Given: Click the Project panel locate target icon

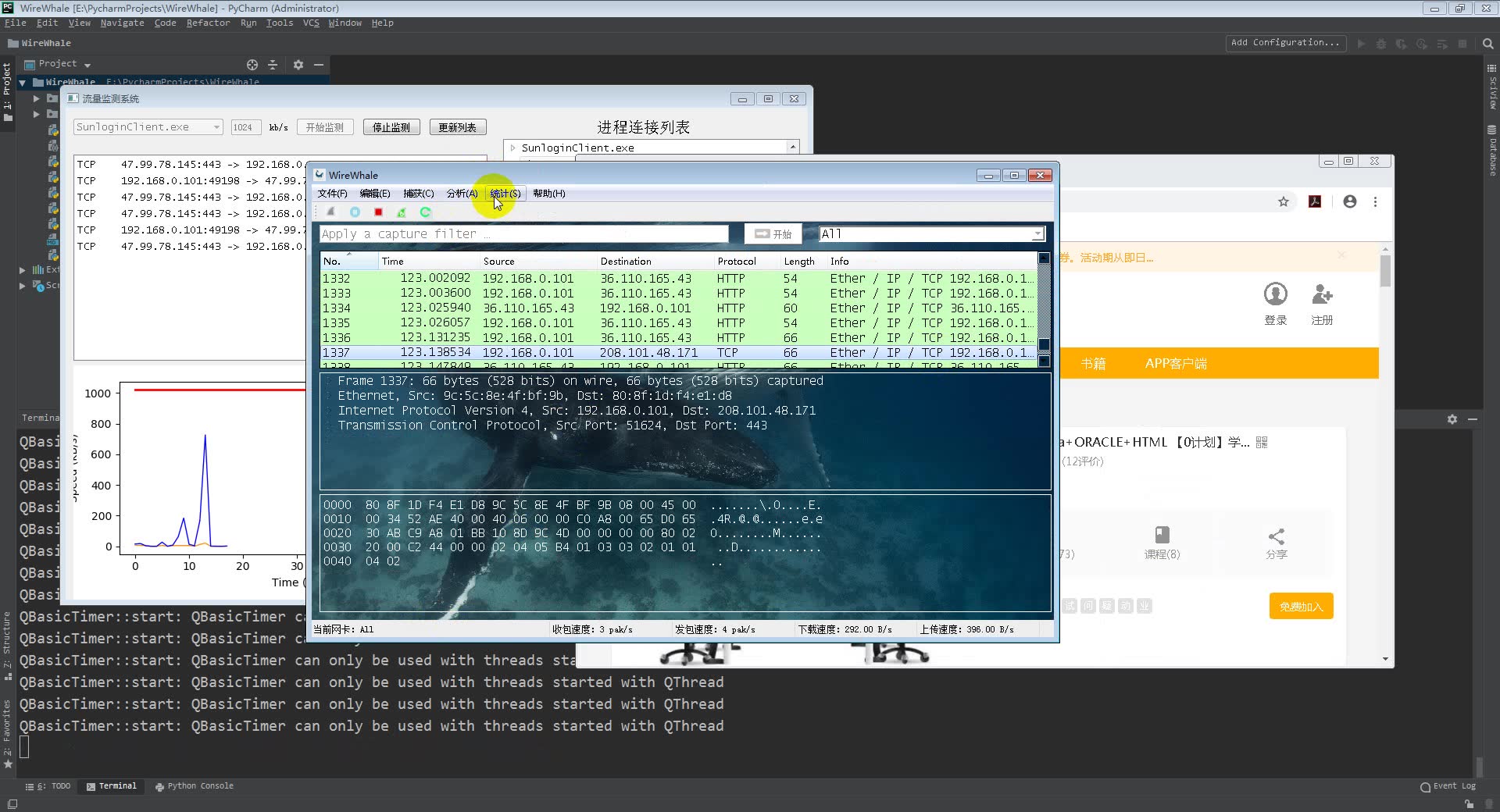Looking at the screenshot, I should pyautogui.click(x=252, y=65).
